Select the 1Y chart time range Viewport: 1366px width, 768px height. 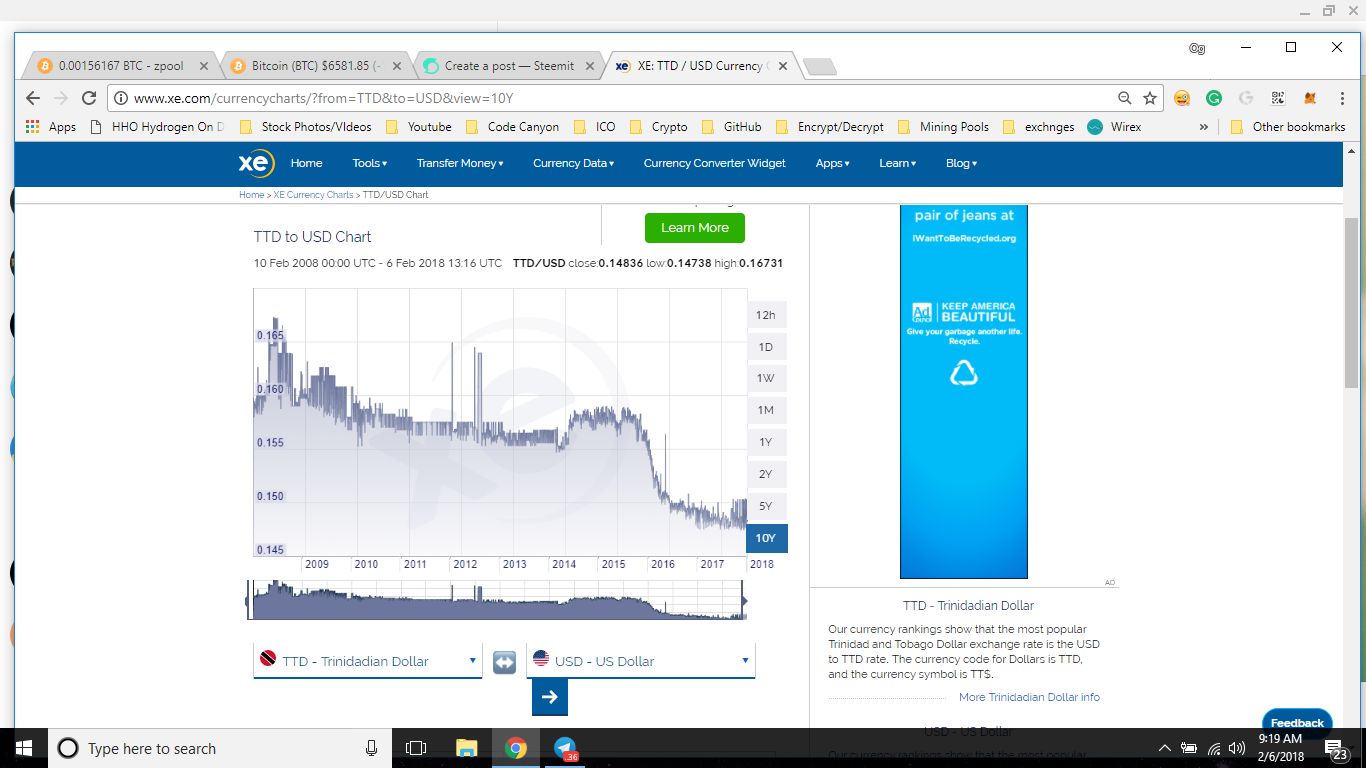point(766,442)
